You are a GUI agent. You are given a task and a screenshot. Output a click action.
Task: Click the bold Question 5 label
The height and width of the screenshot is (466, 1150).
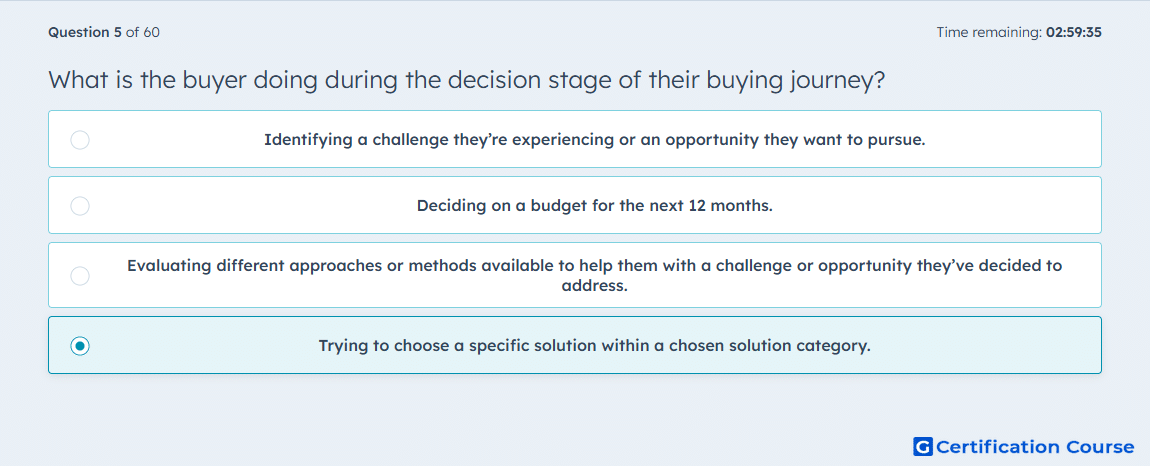pyautogui.click(x=85, y=32)
